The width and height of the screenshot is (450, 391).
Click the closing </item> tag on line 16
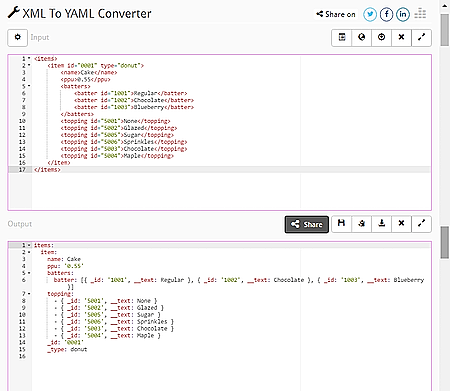click(59, 163)
